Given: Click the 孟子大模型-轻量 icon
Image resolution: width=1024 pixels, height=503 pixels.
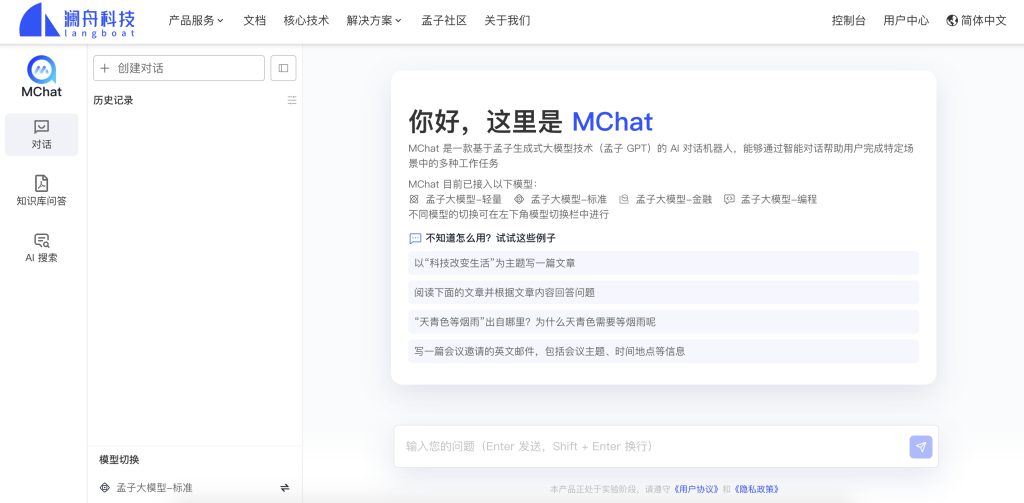Looking at the screenshot, I should [x=413, y=199].
